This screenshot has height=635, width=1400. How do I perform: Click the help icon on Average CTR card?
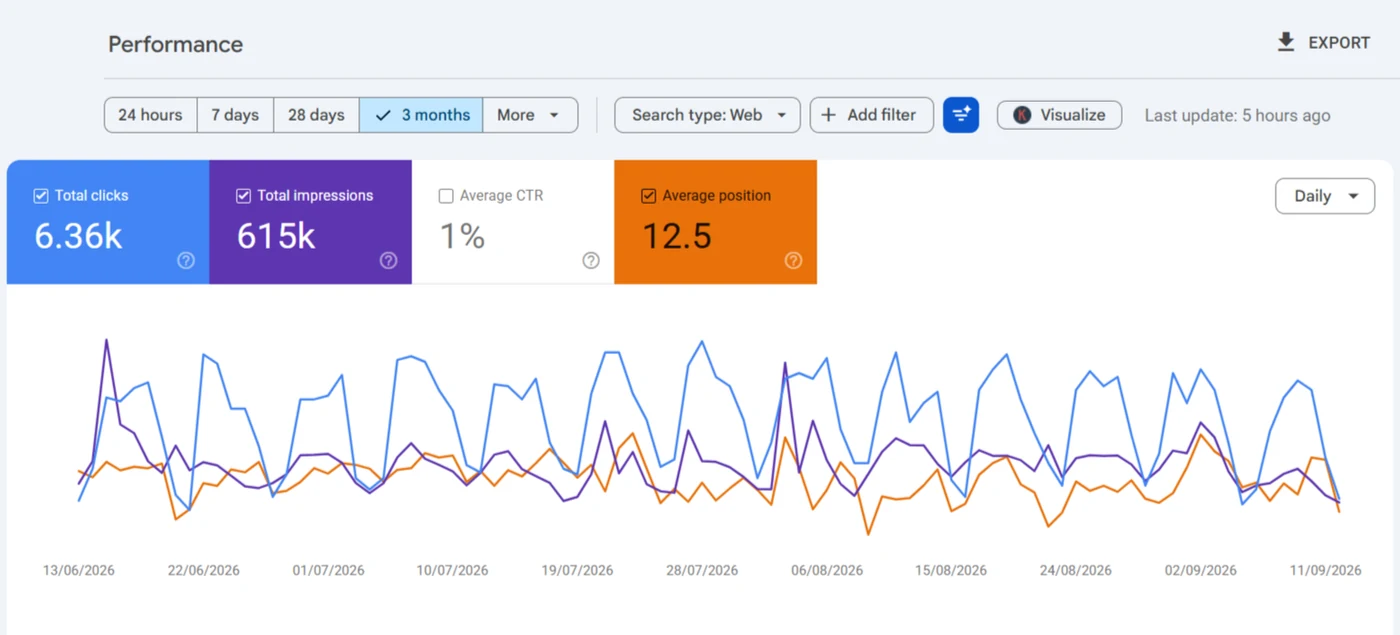point(591,261)
